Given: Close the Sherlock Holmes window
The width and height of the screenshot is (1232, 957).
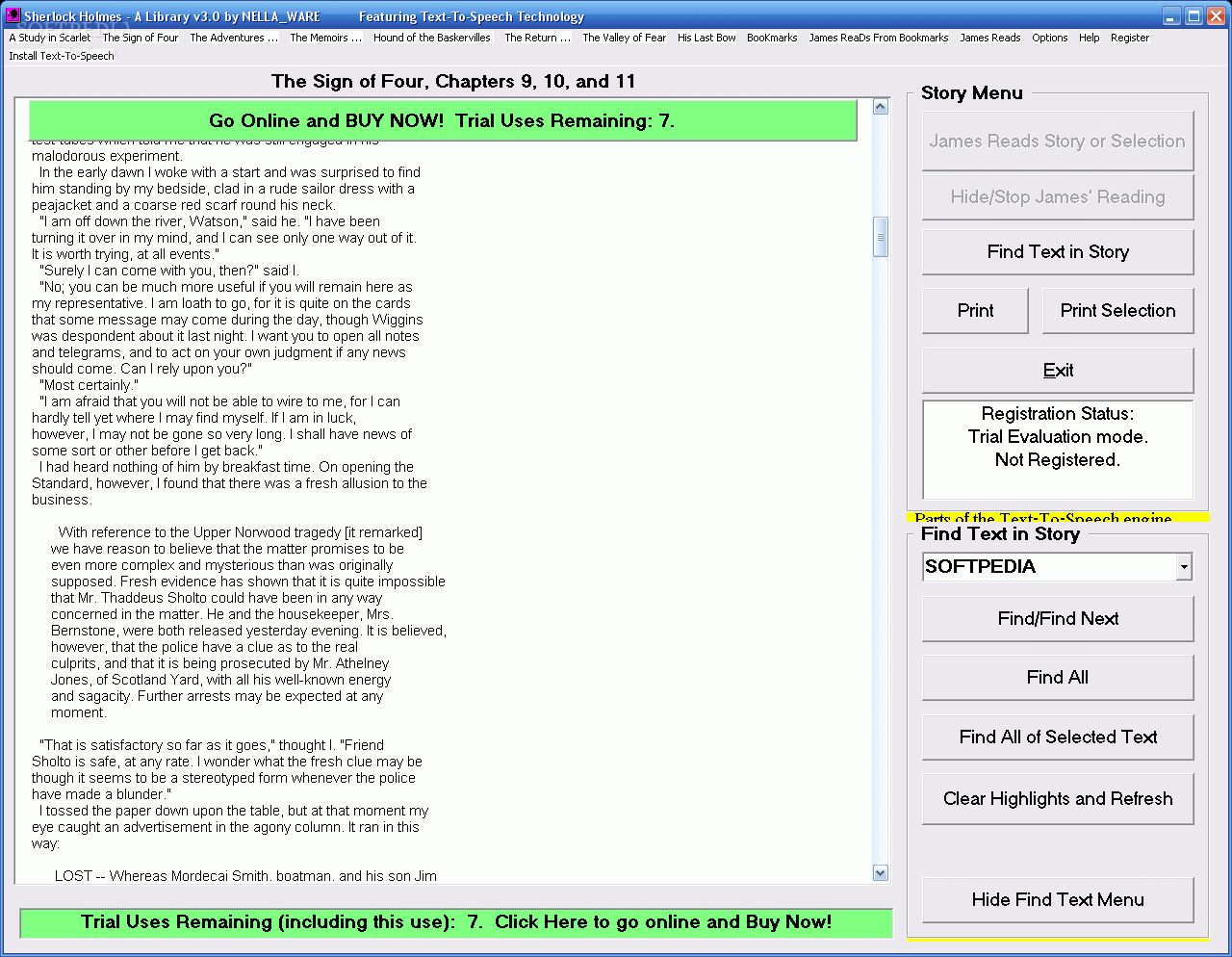Looking at the screenshot, I should 1216,16.
